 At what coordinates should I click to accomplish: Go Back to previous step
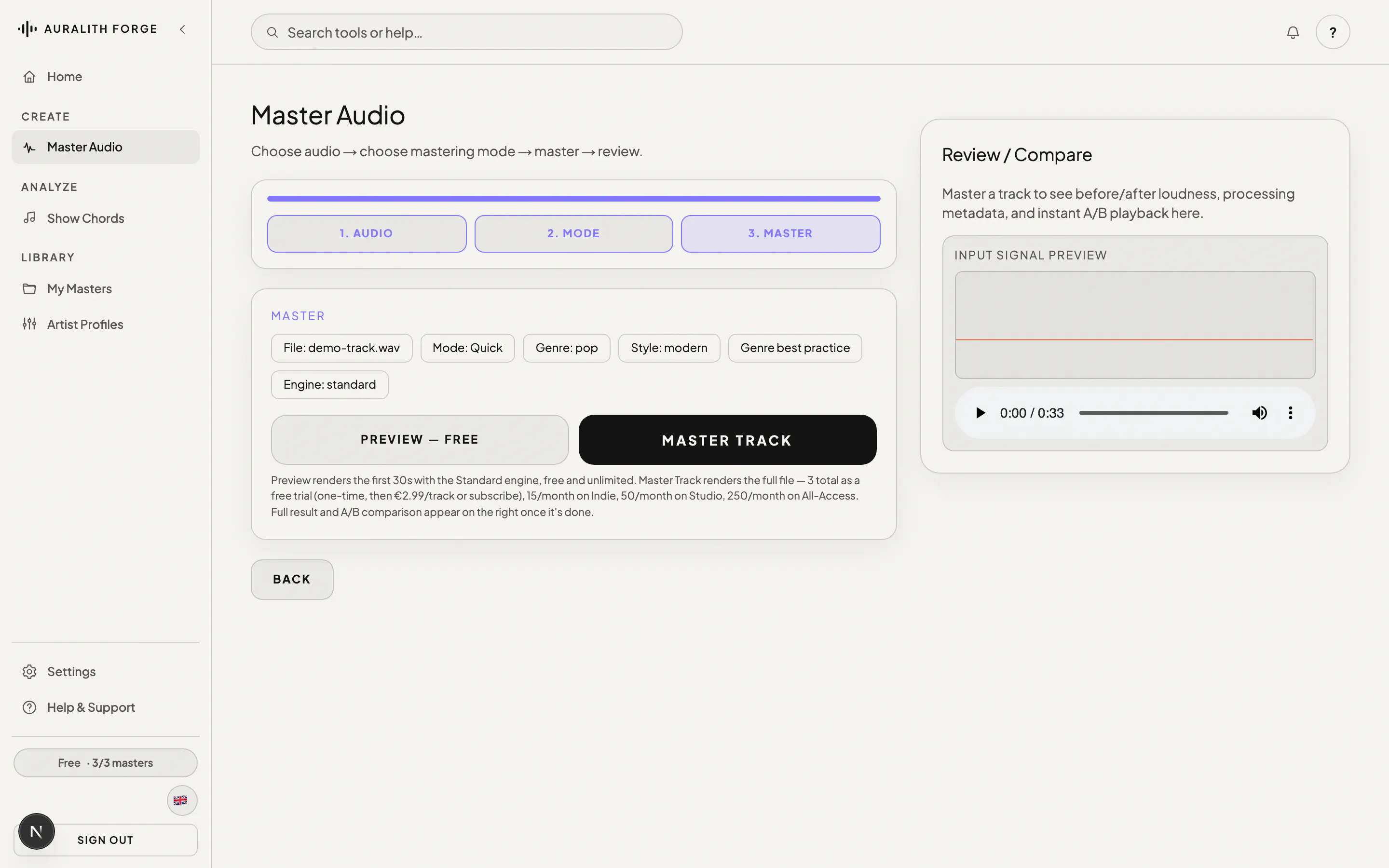point(292,580)
